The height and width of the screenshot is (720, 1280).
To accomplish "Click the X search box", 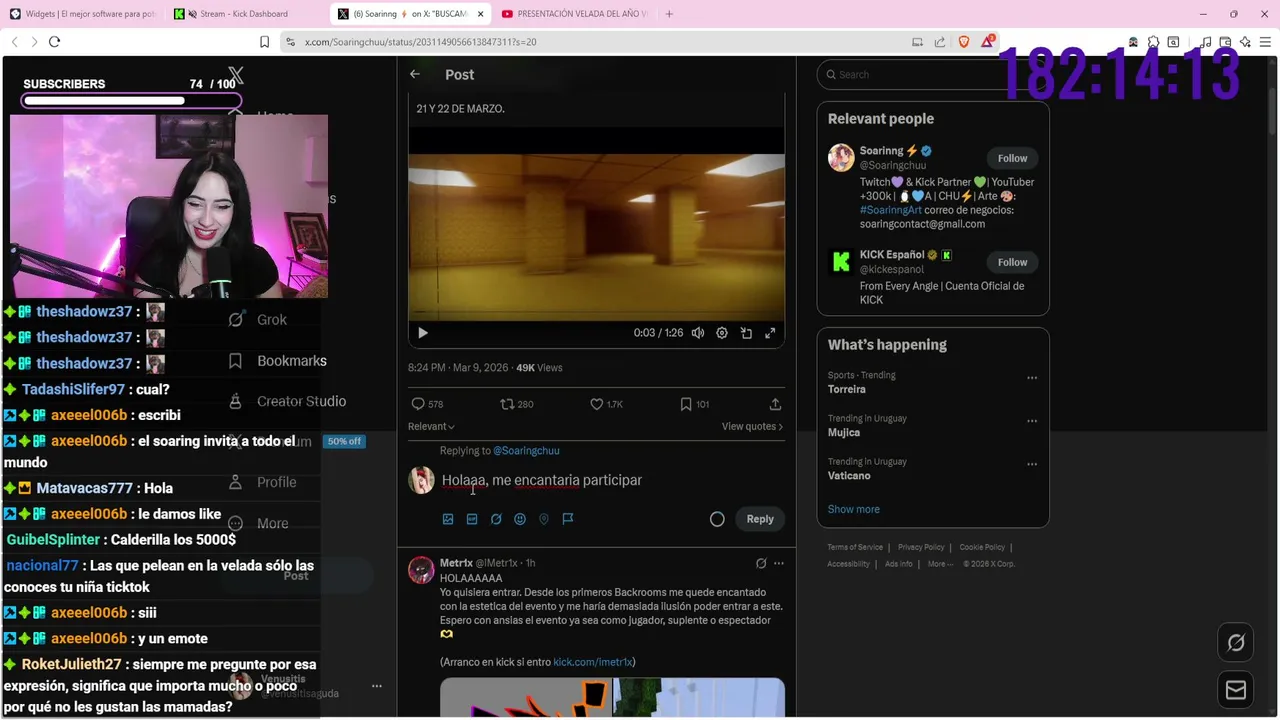I will (x=932, y=74).
